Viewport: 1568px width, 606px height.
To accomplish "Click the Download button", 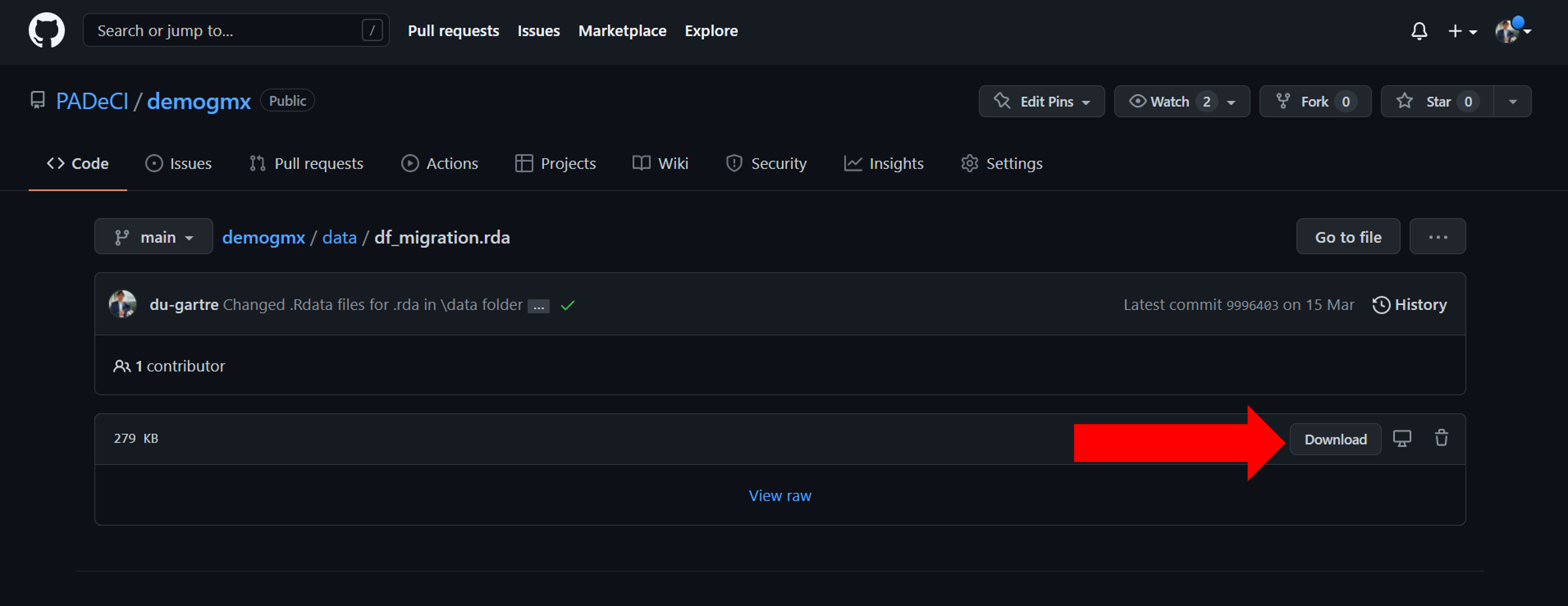I will tap(1335, 439).
